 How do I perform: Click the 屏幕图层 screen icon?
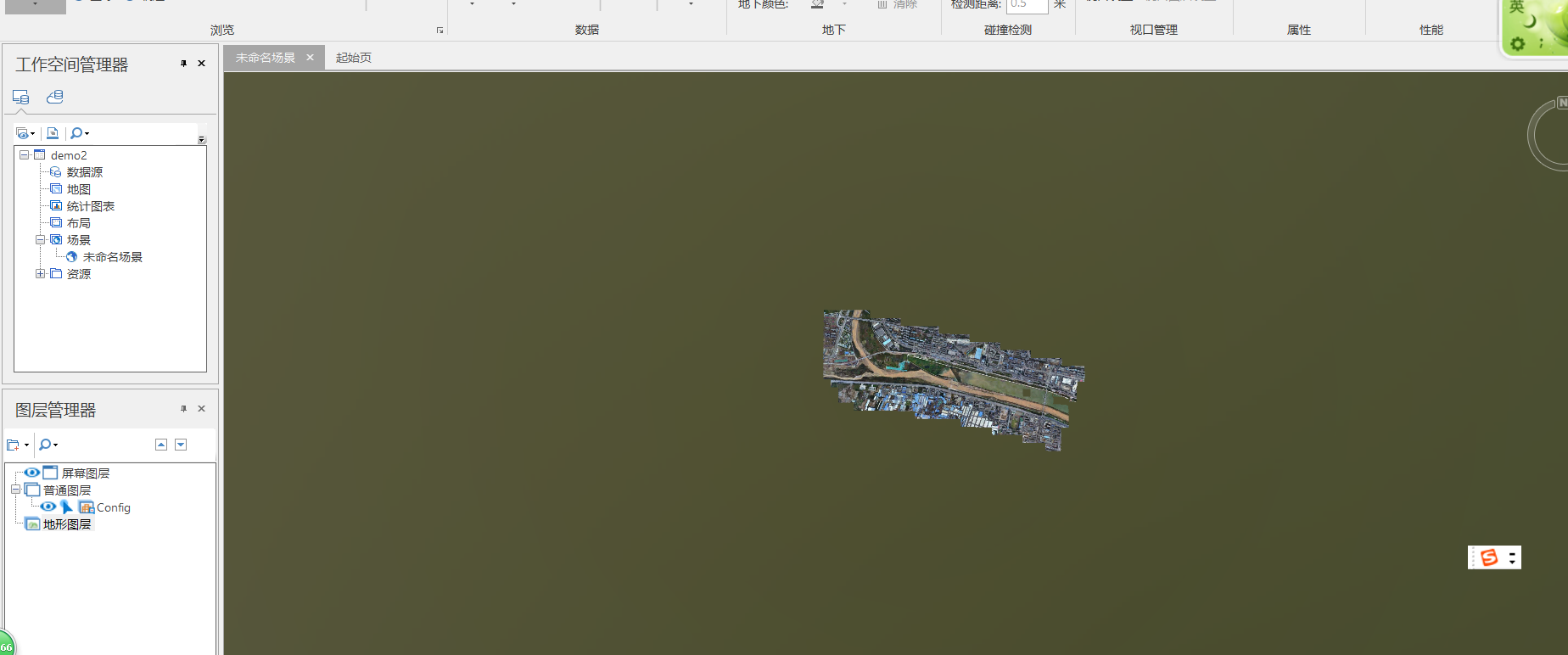coord(50,473)
